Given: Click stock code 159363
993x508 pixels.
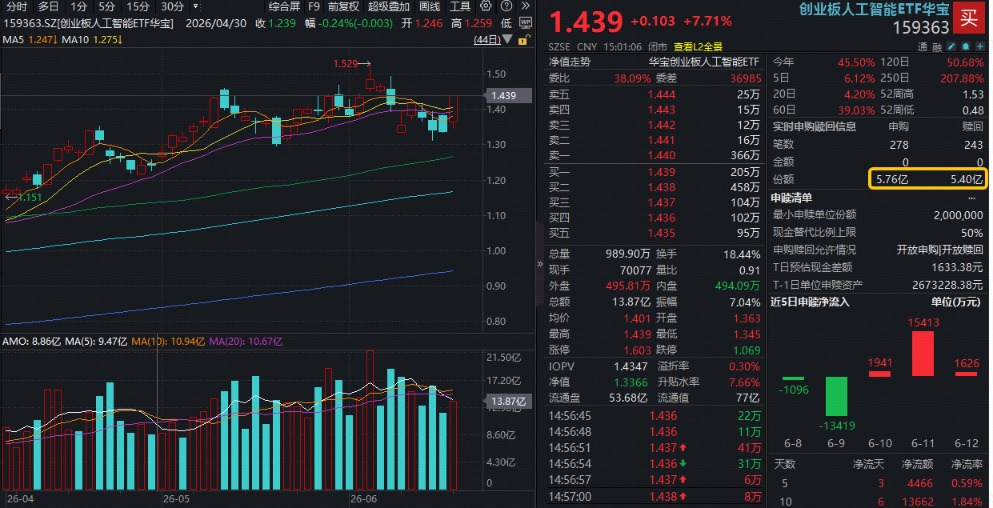Looking at the screenshot, I should [921, 28].
